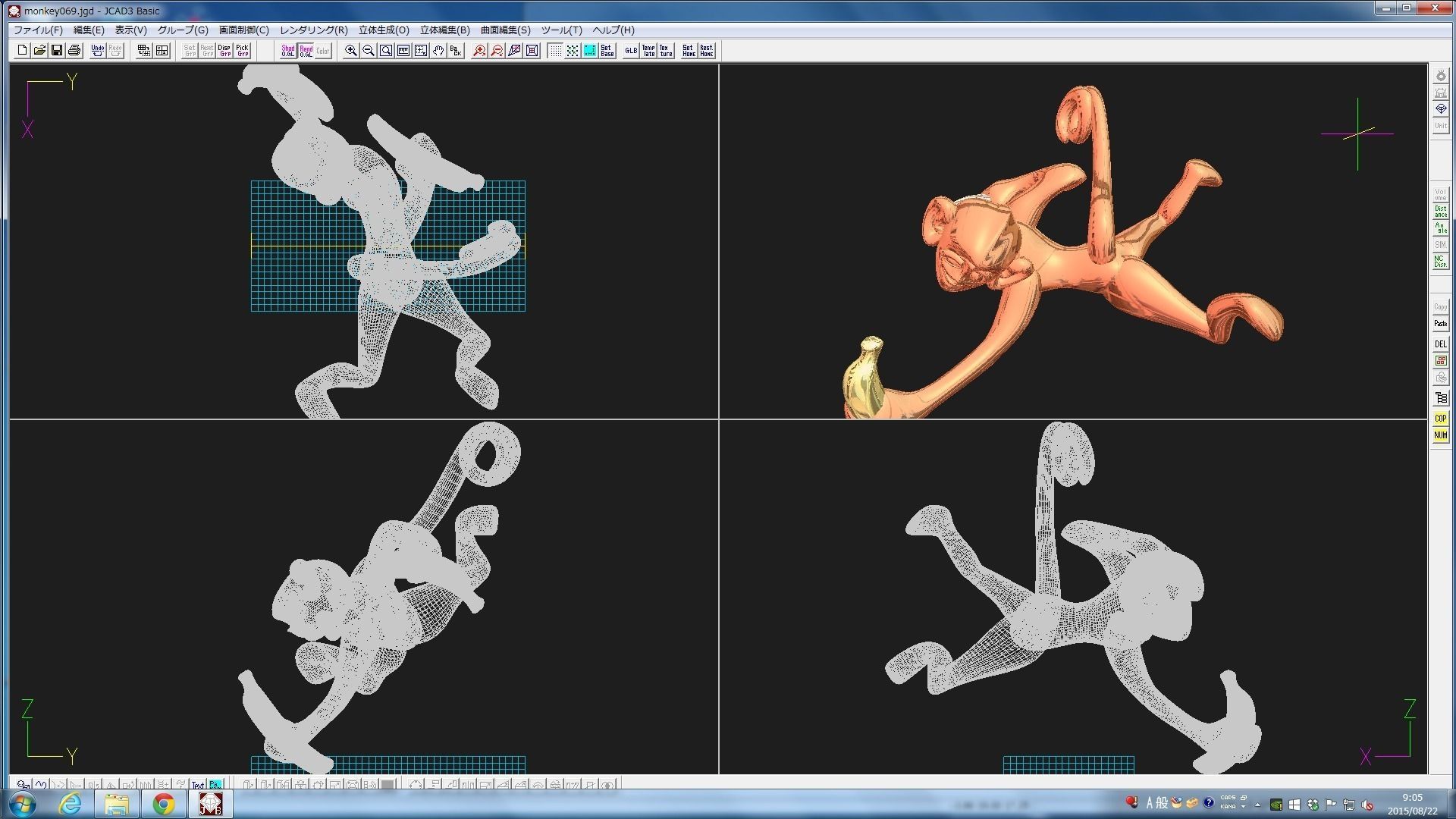
Task: Open the 立体編集(B) menu
Action: (x=445, y=30)
